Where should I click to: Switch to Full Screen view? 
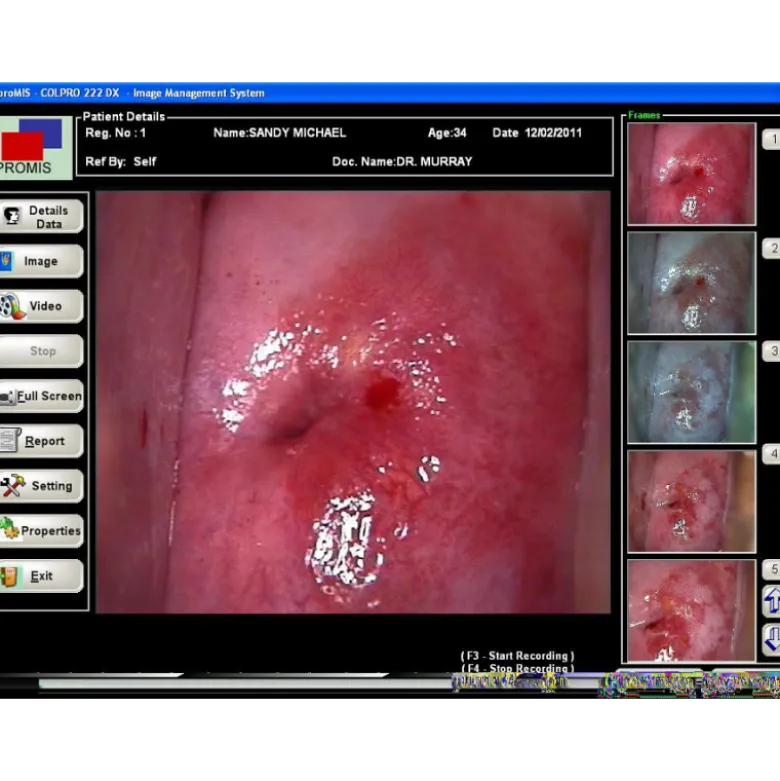[x=41, y=396]
